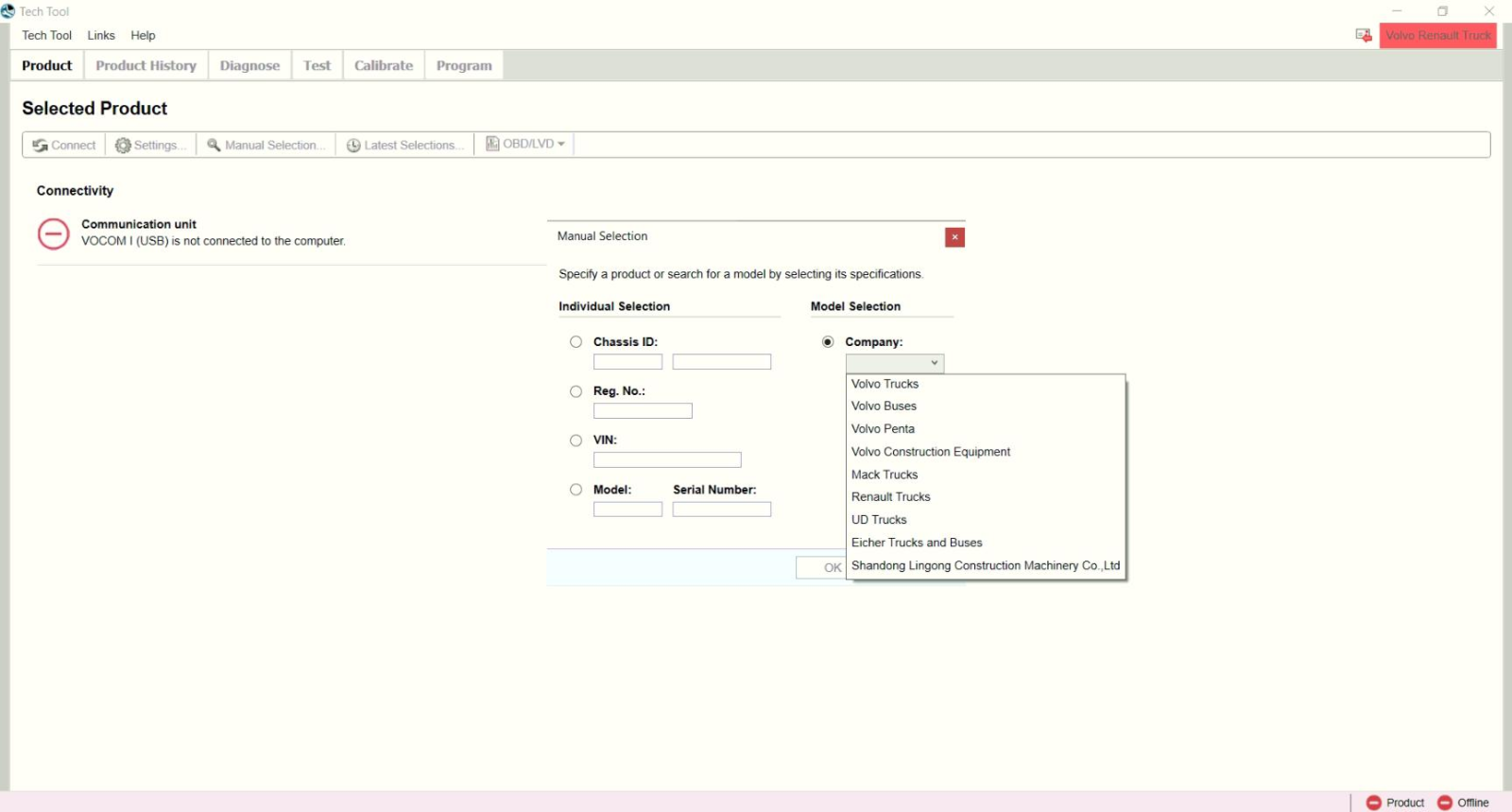Choose Renault Trucks from the company list
This screenshot has height=812, width=1512.
pos(986,497)
